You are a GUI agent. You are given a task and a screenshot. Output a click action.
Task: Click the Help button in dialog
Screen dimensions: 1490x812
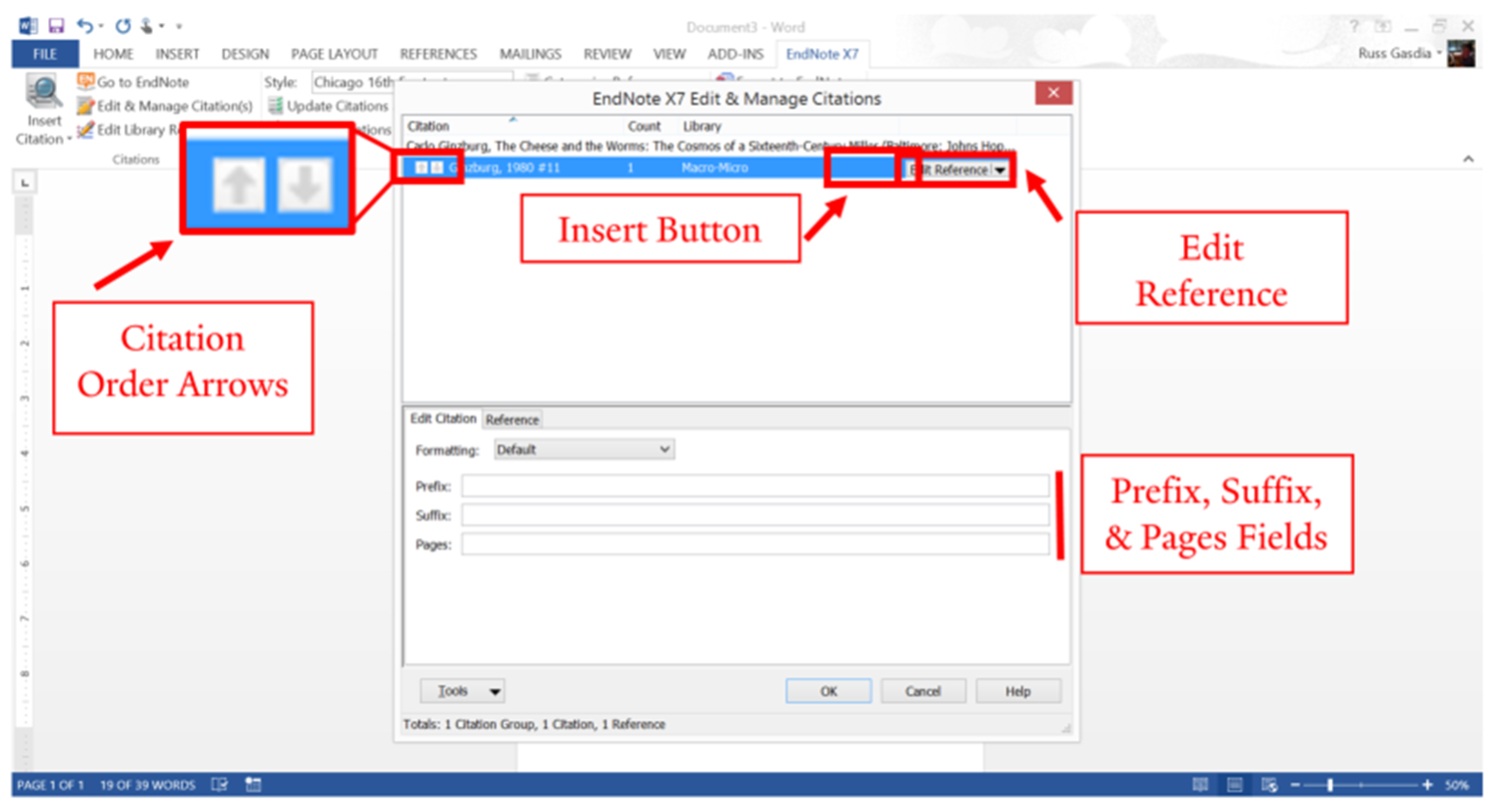click(1017, 691)
